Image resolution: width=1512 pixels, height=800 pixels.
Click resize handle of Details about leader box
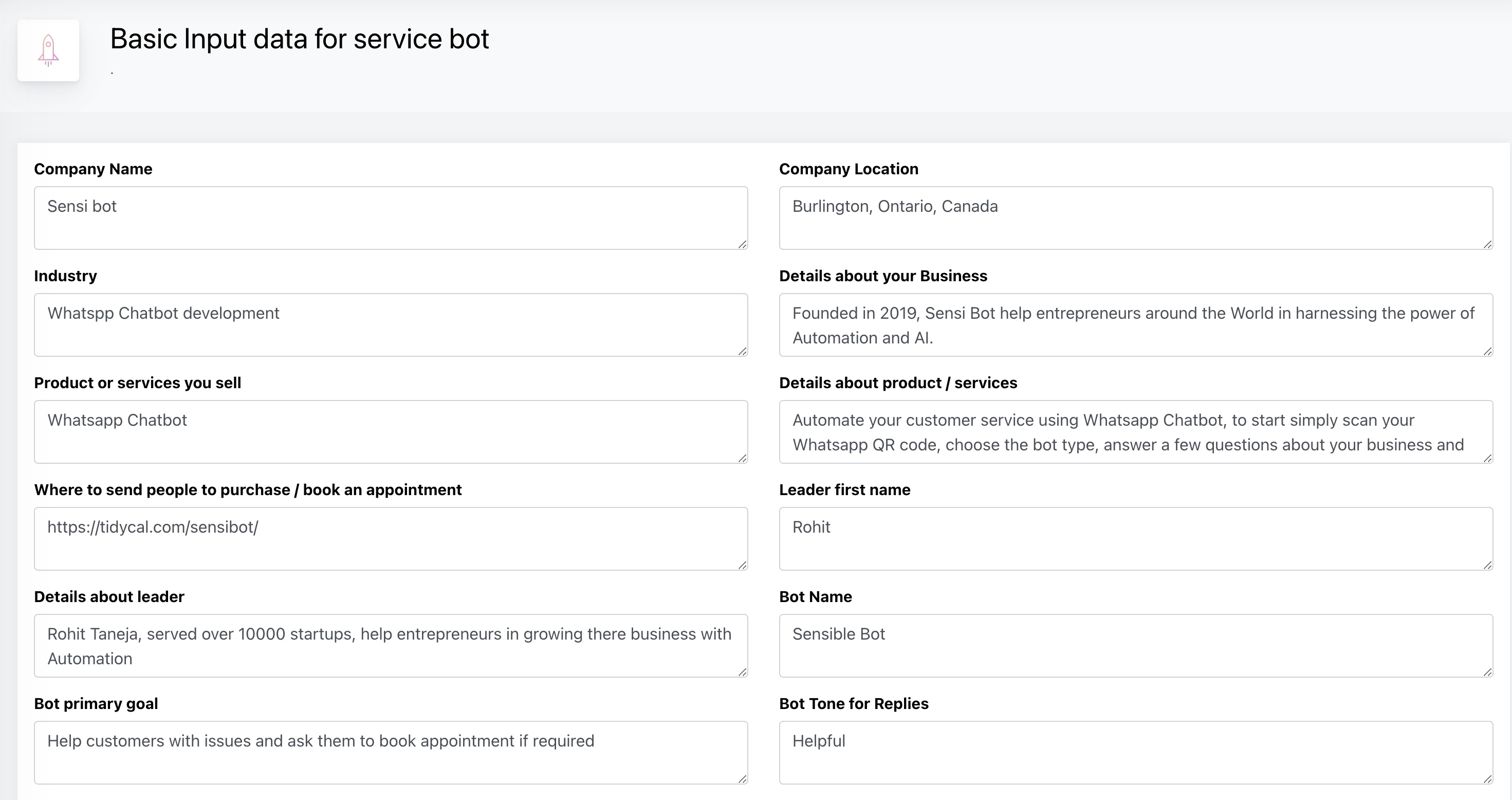click(743, 672)
